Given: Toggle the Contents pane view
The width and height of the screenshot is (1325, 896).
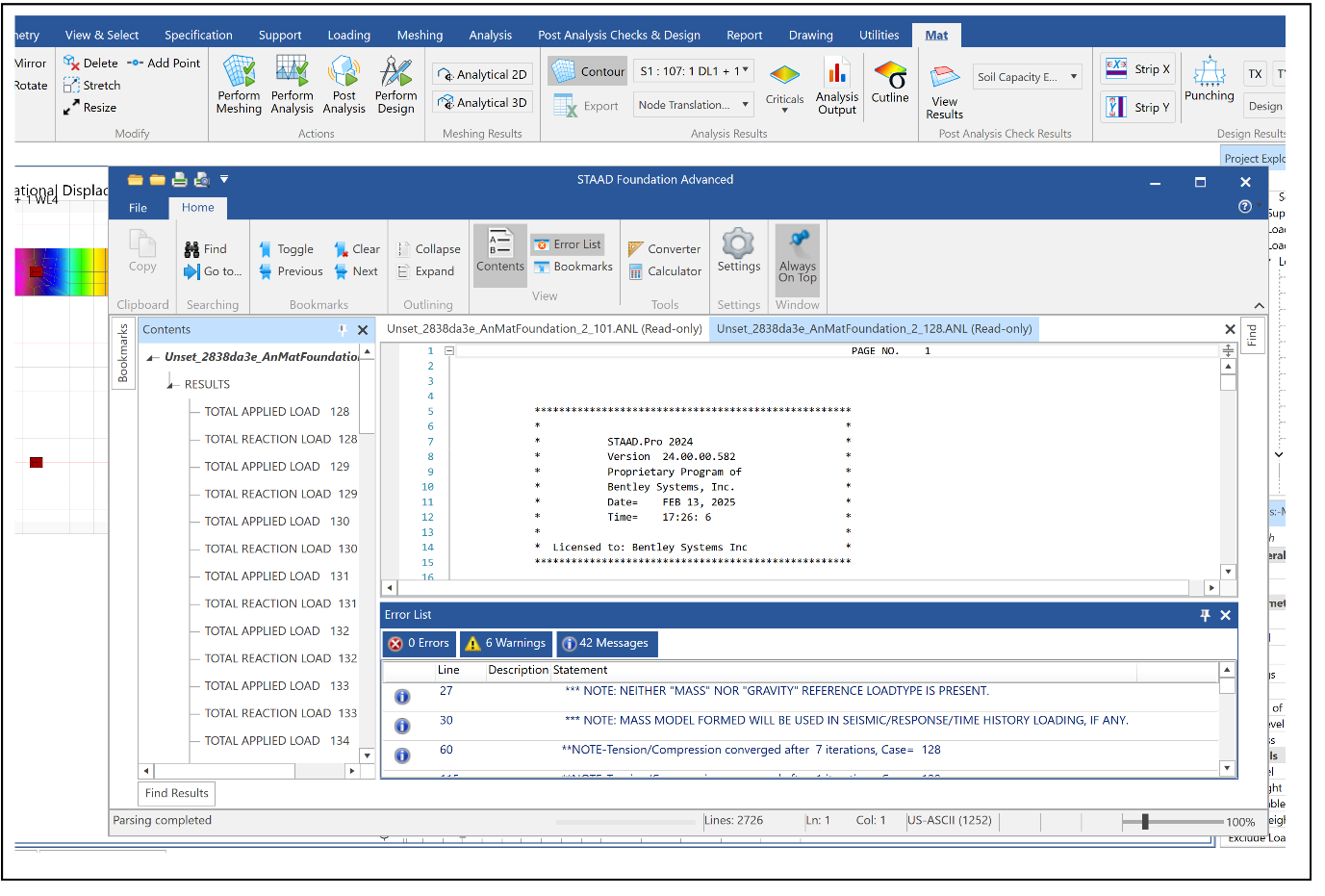Looking at the screenshot, I should pos(499,255).
